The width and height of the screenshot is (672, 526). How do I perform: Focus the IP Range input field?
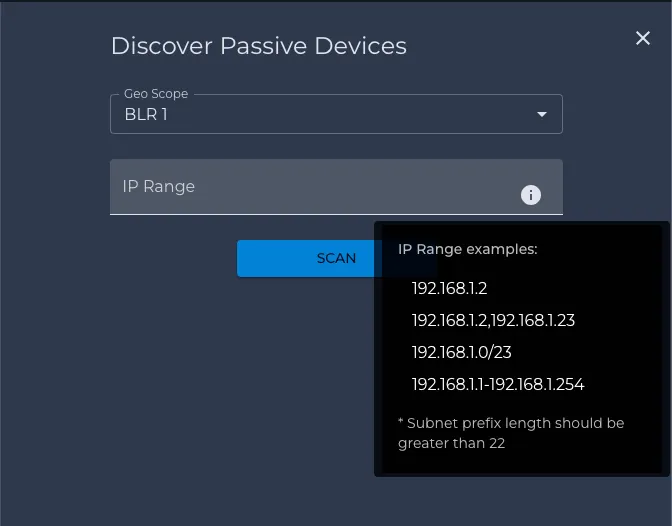coord(336,186)
